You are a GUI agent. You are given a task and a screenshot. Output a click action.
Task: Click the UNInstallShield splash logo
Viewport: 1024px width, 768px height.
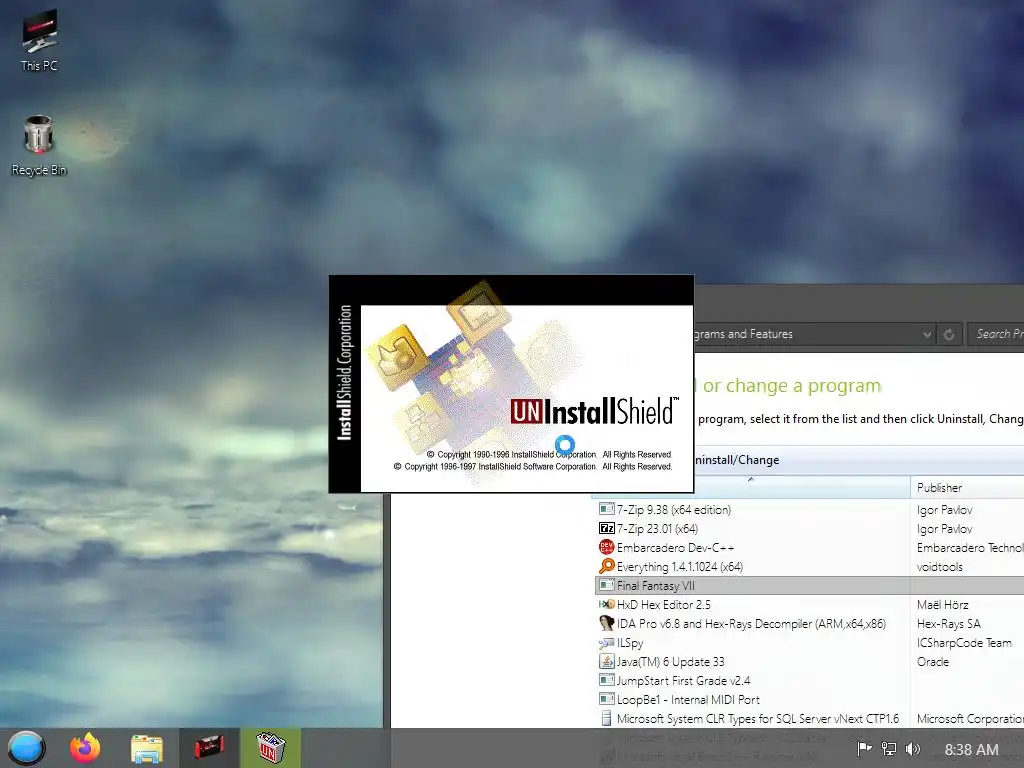tap(594, 411)
